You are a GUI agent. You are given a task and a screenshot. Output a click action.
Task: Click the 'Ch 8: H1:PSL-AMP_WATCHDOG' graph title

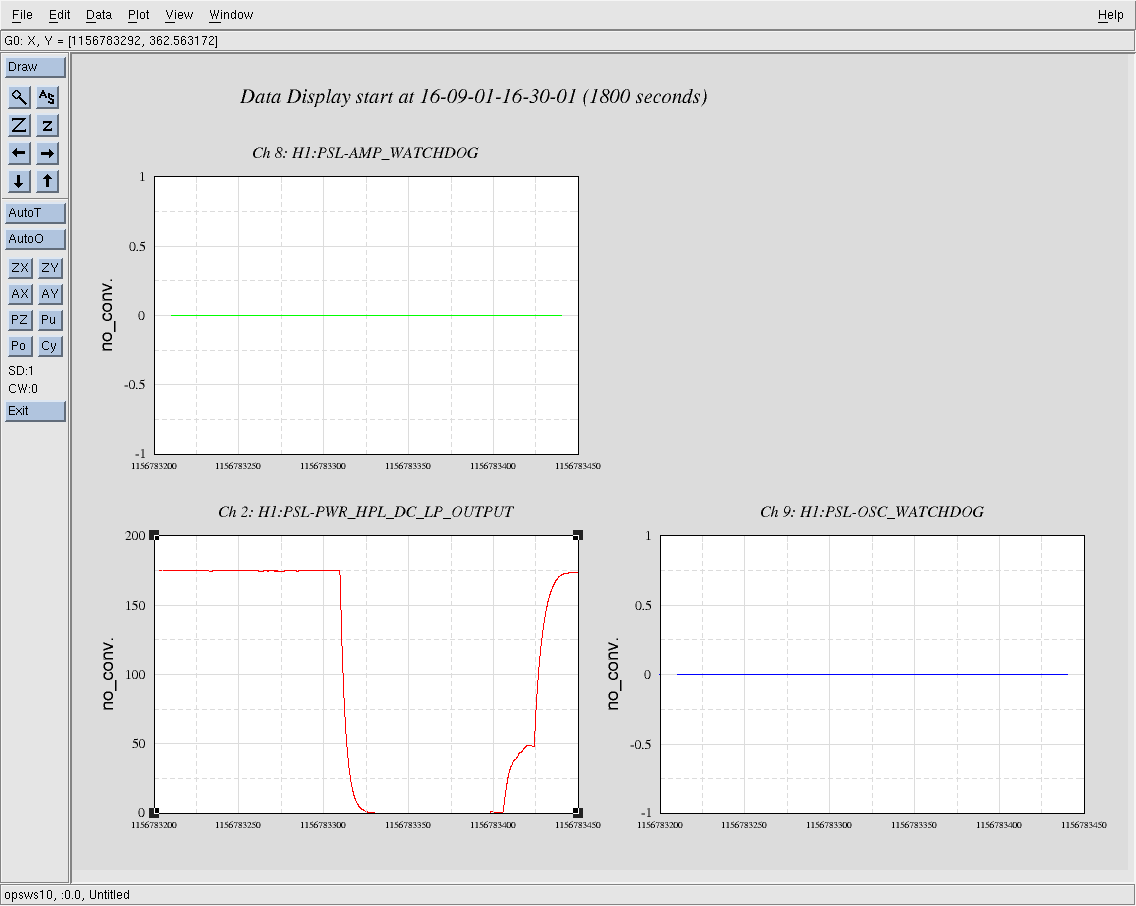pyautogui.click(x=365, y=153)
